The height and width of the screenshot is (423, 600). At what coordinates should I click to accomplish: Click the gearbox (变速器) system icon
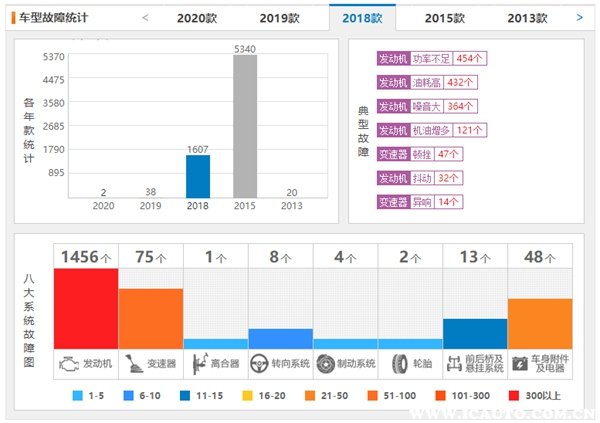133,364
